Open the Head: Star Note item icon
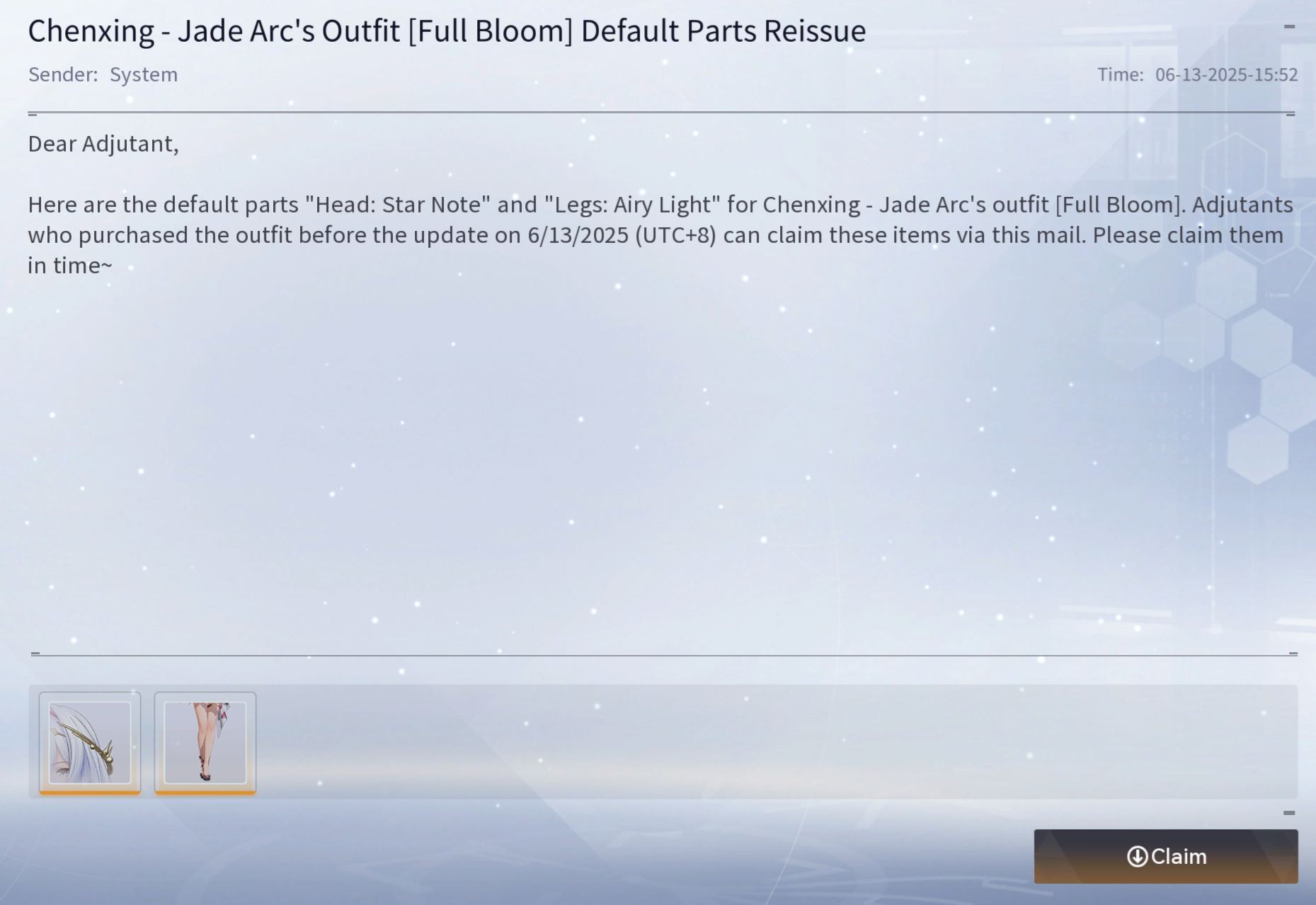The width and height of the screenshot is (1316, 905). pyautogui.click(x=90, y=743)
